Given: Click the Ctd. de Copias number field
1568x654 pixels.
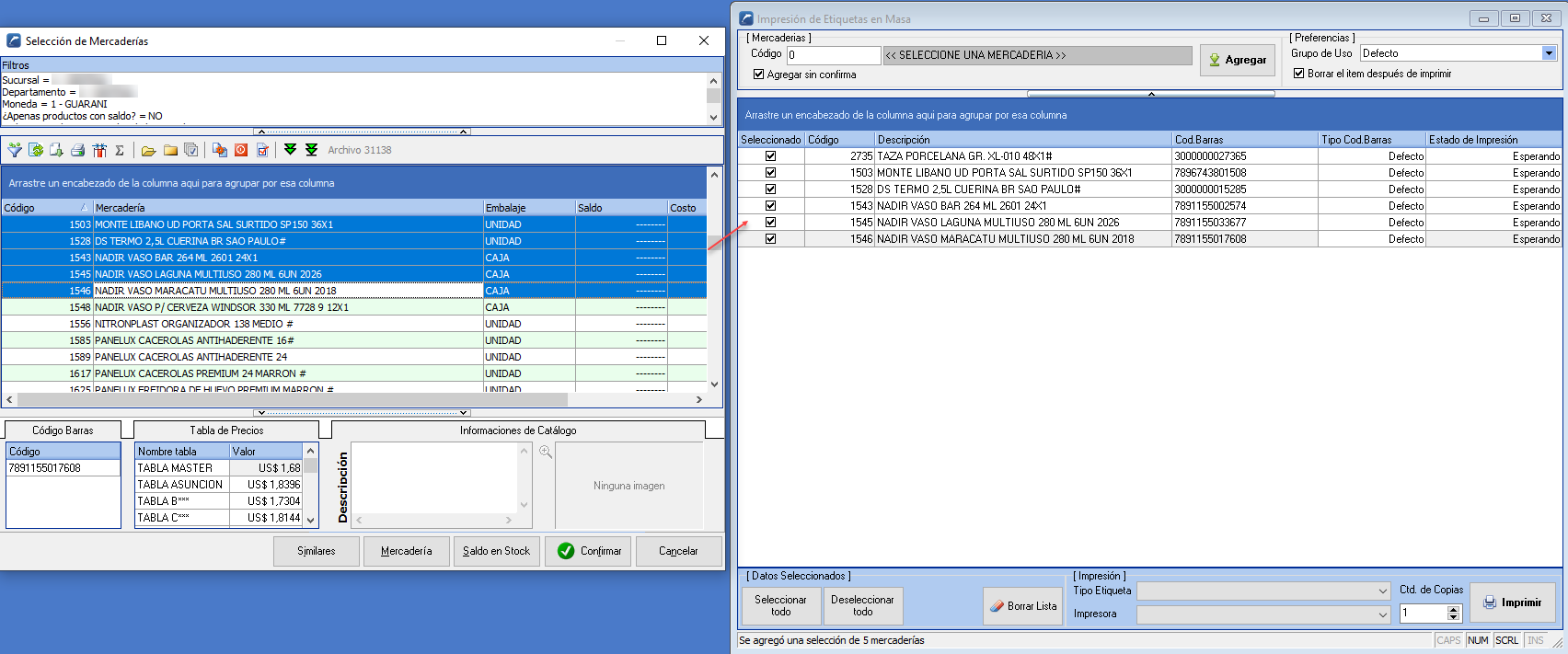Looking at the screenshot, I should coord(1424,613).
